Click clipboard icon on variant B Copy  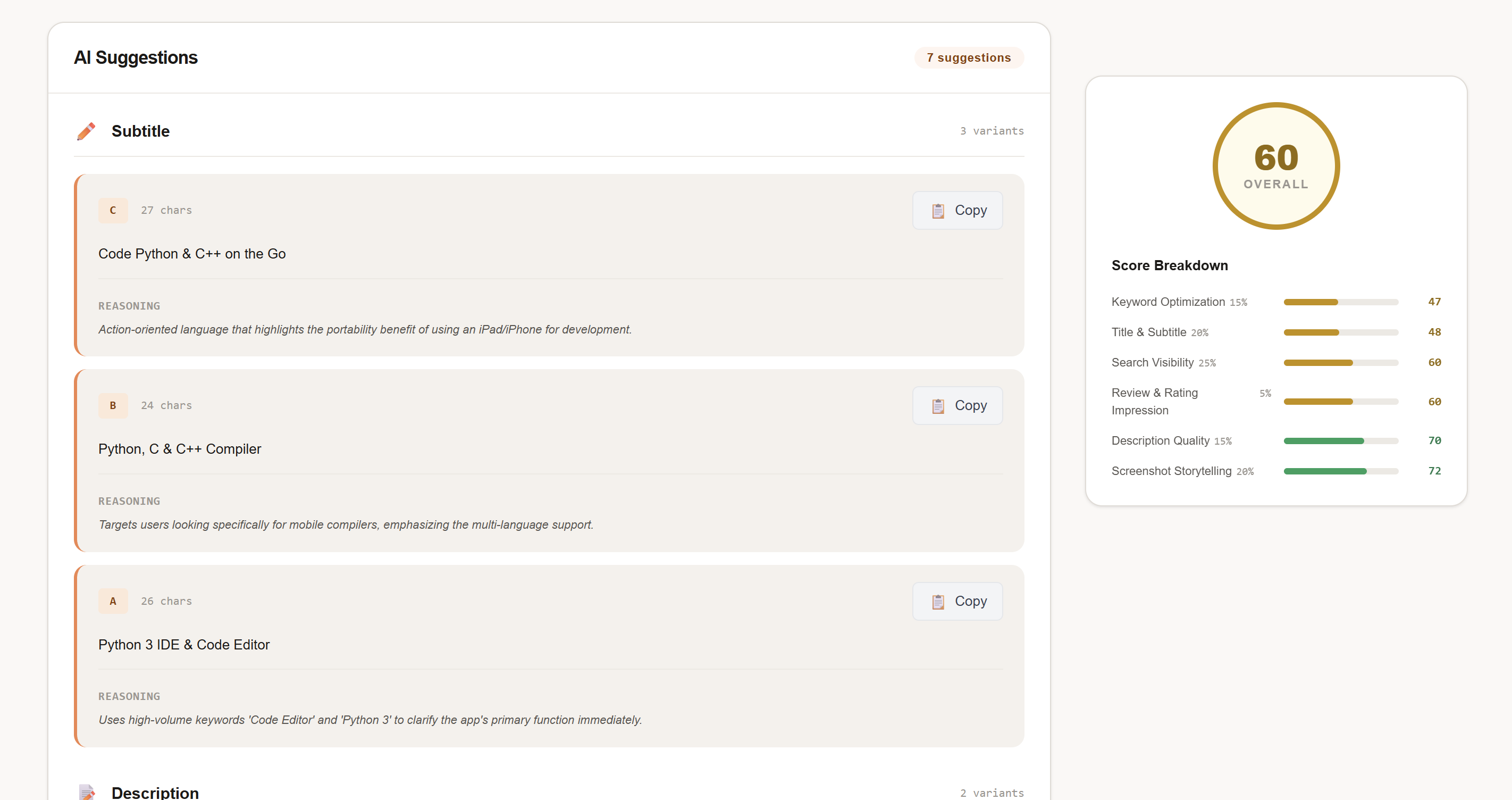[x=938, y=406]
